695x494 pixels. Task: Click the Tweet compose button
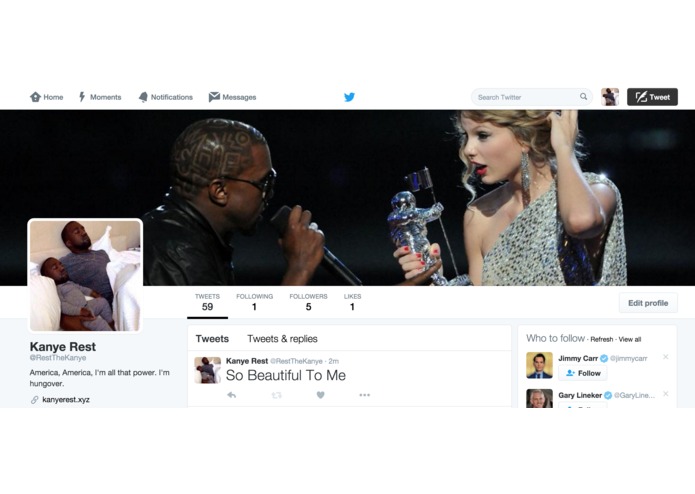click(652, 97)
